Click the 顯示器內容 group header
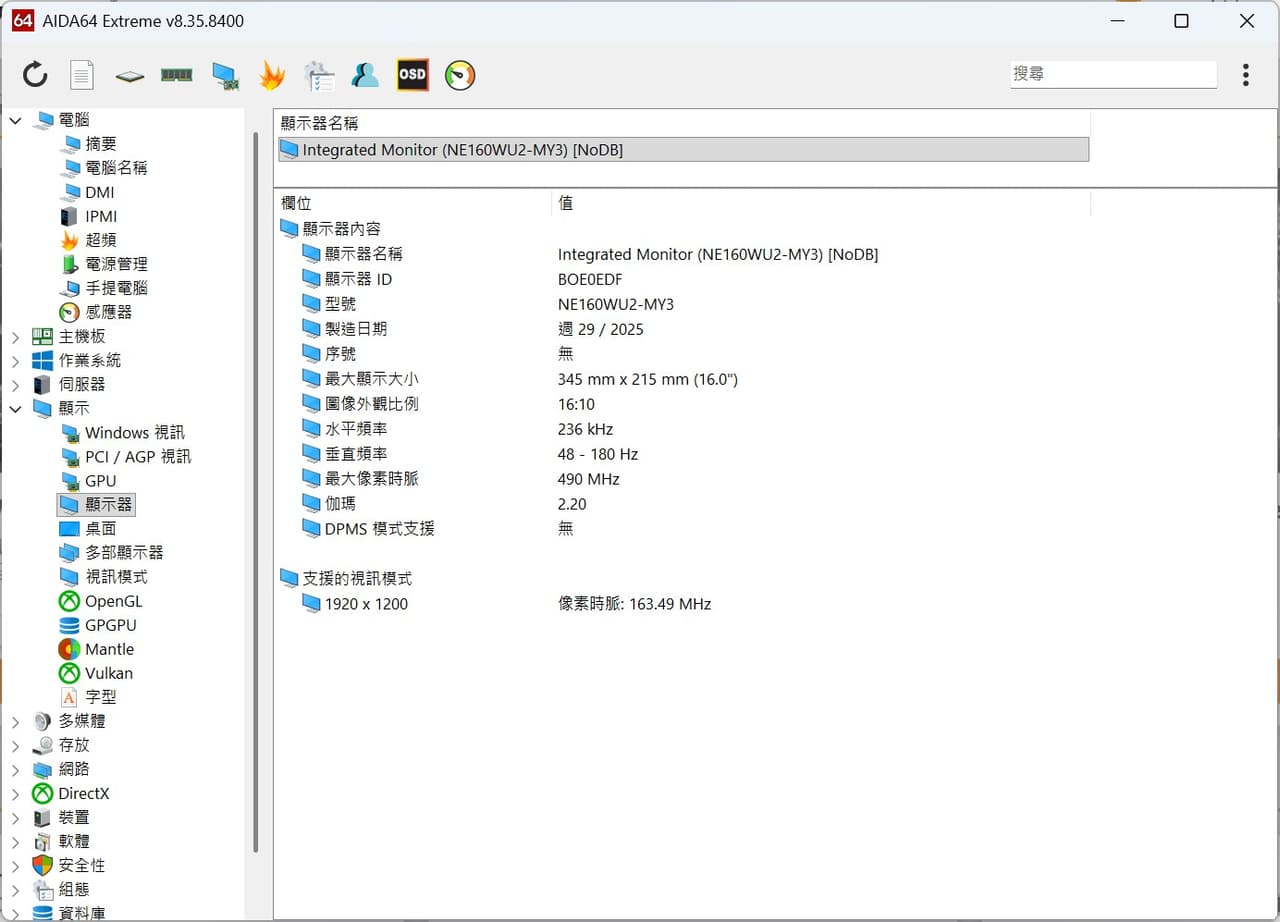The image size is (1280, 922). [341, 229]
